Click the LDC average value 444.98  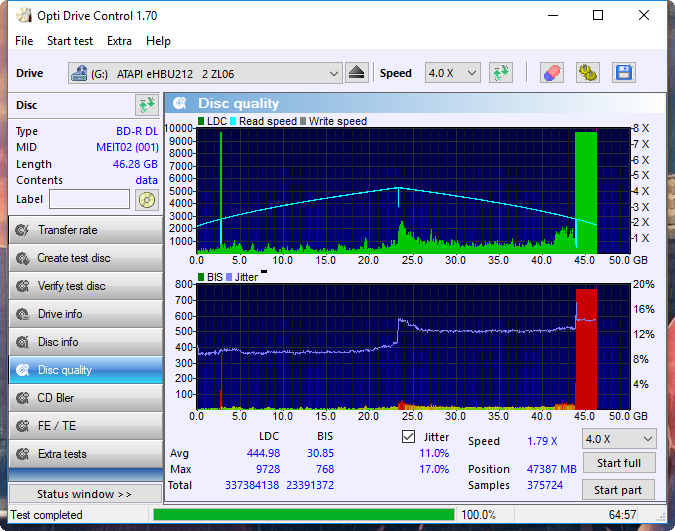(263, 453)
